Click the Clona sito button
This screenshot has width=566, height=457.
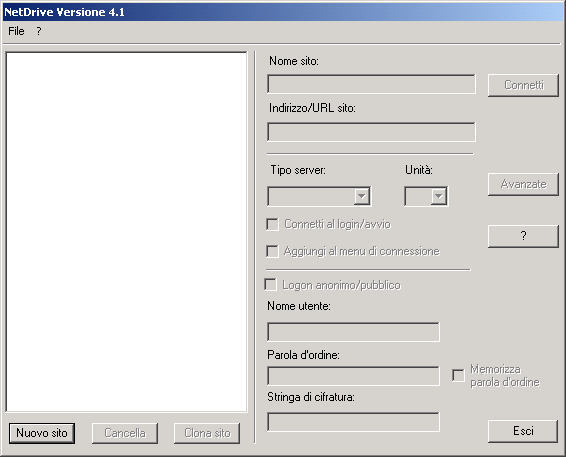(x=207, y=433)
